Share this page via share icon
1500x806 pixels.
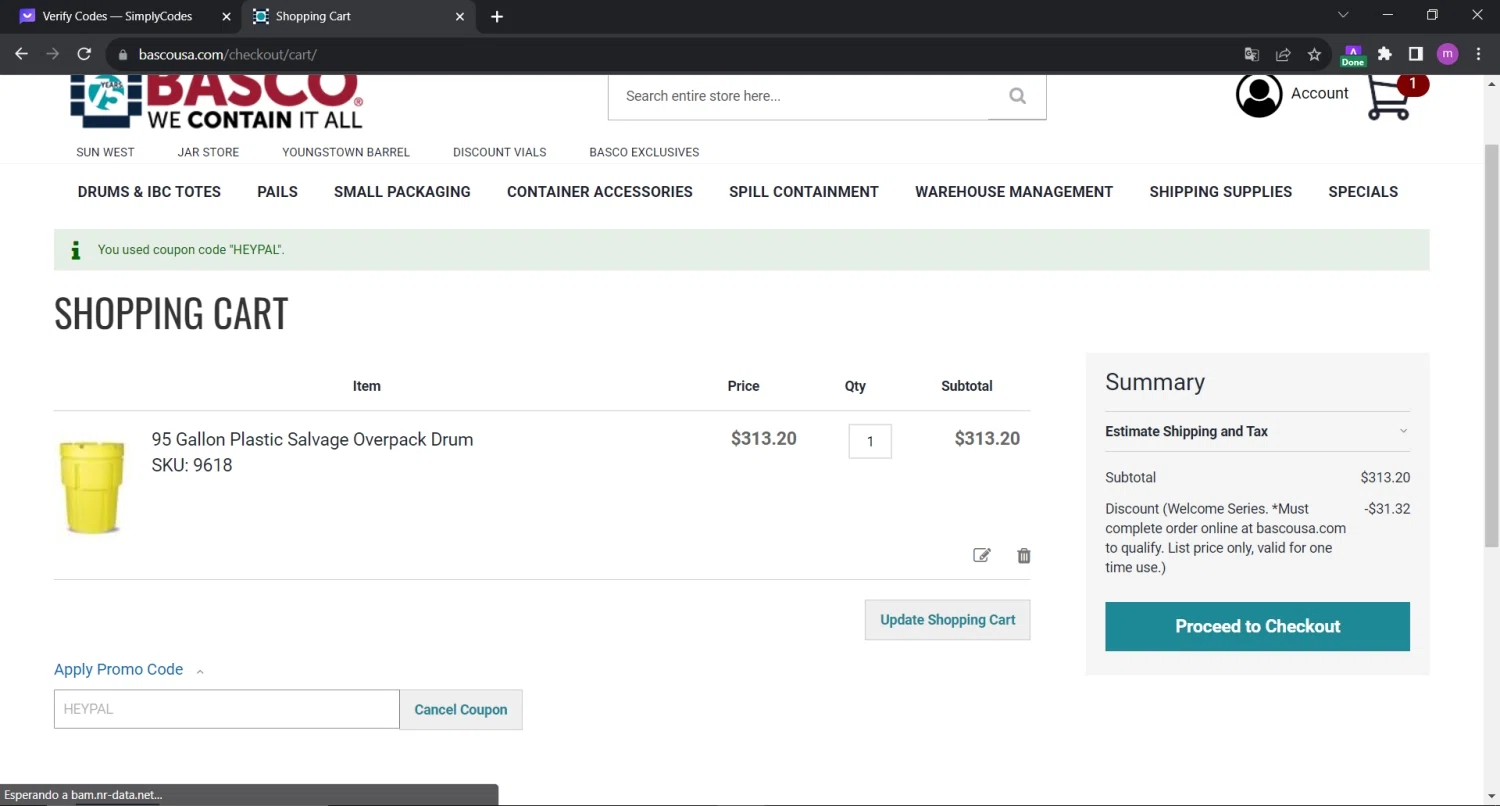click(x=1283, y=54)
